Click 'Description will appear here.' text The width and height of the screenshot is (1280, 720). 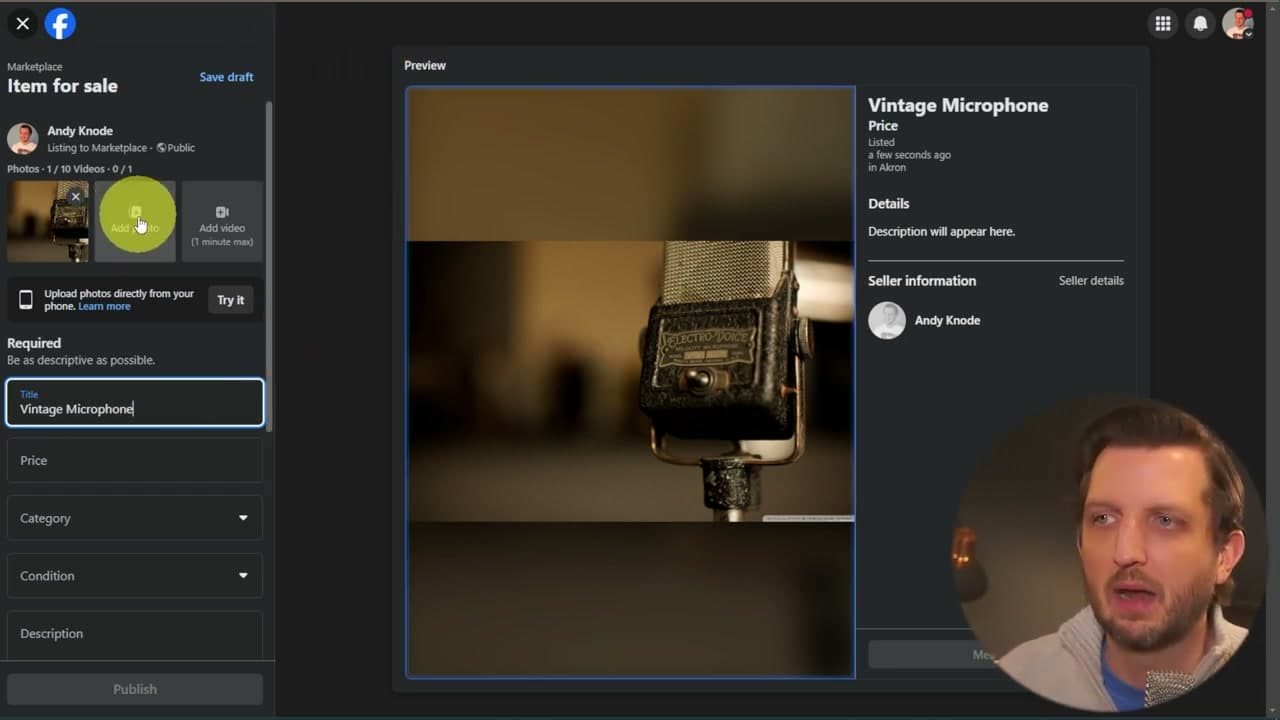click(x=941, y=231)
